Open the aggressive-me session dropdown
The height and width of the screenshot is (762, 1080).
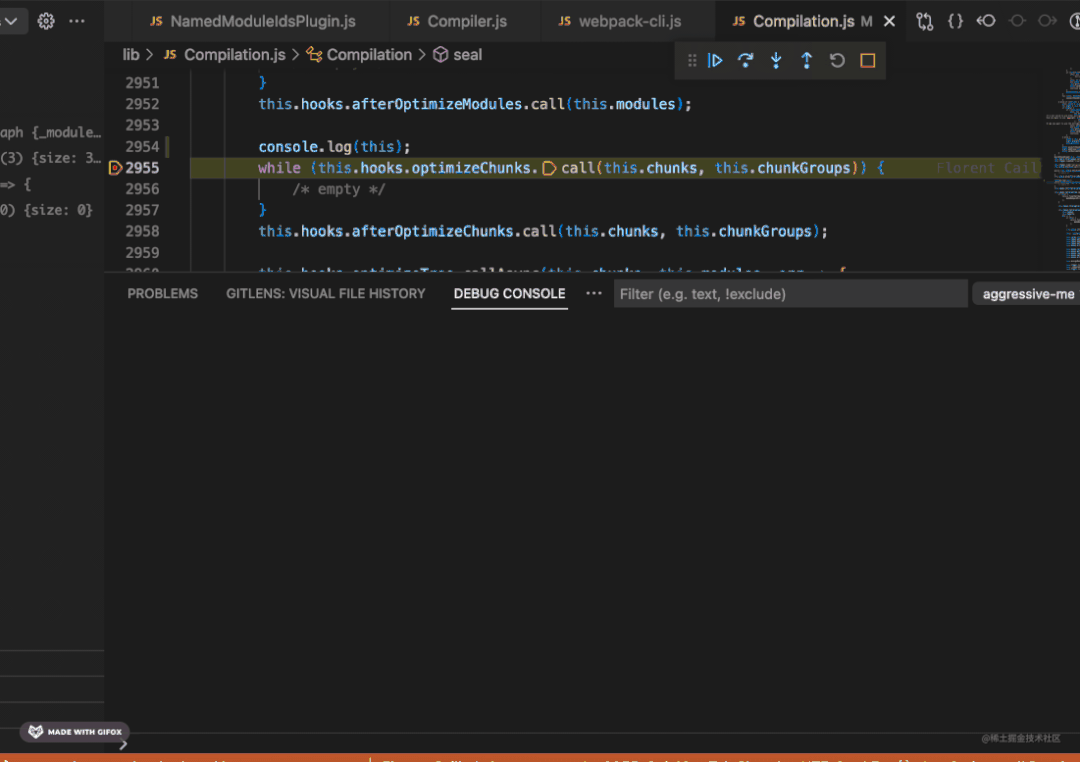coord(1026,294)
